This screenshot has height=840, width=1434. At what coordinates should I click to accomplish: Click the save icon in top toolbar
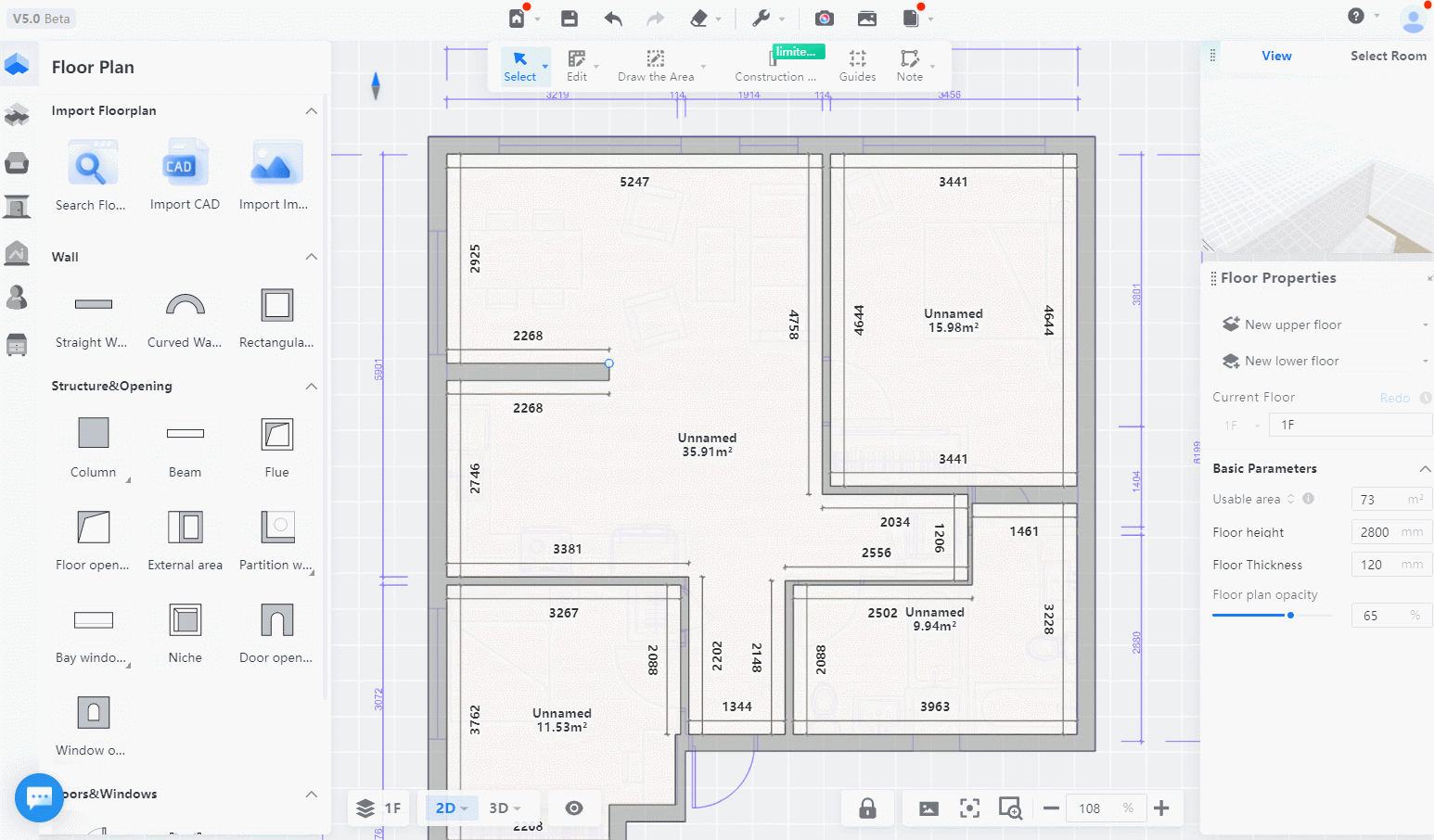click(x=570, y=19)
